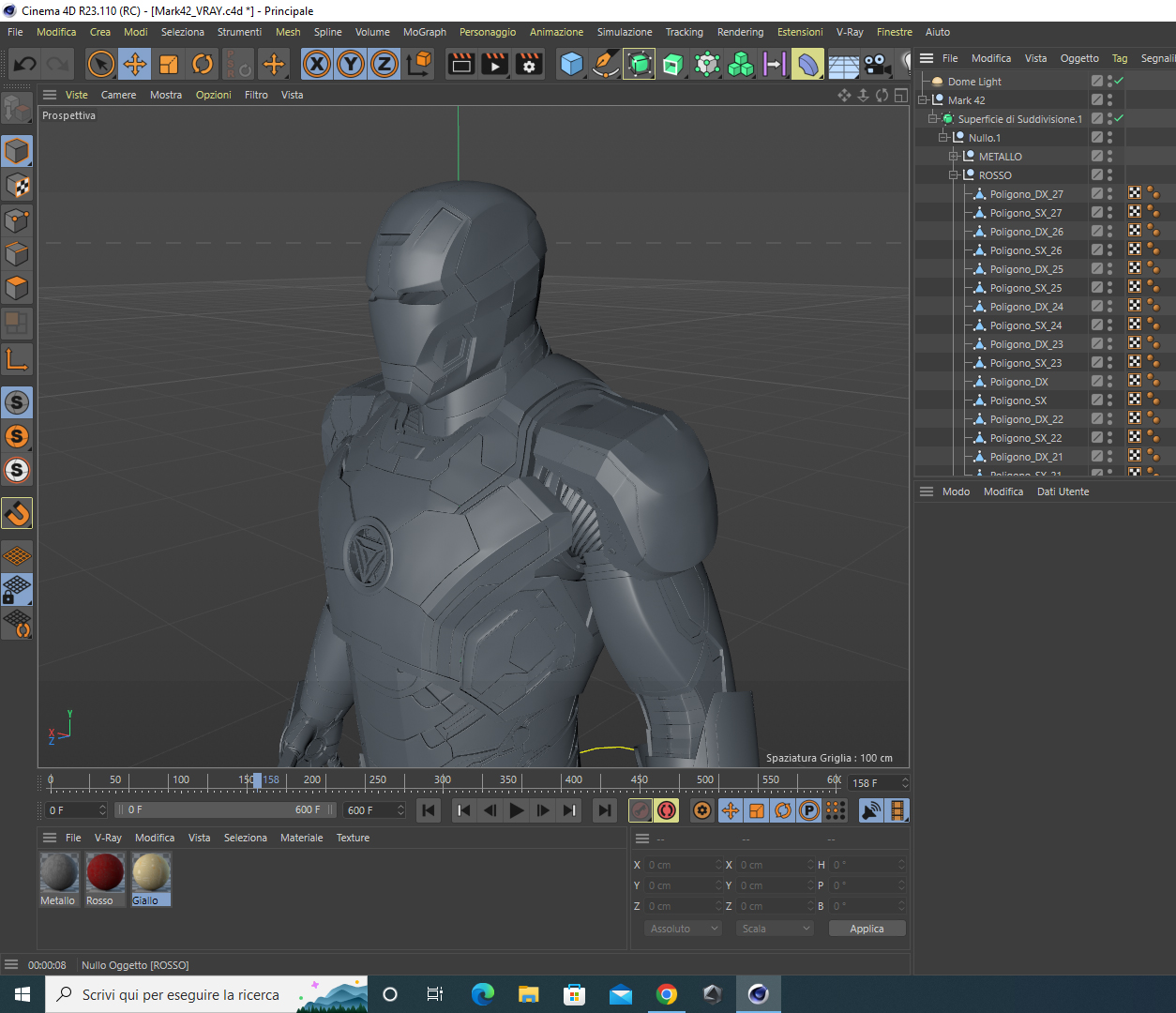Select Polygons mode in left toolbar

[17, 288]
